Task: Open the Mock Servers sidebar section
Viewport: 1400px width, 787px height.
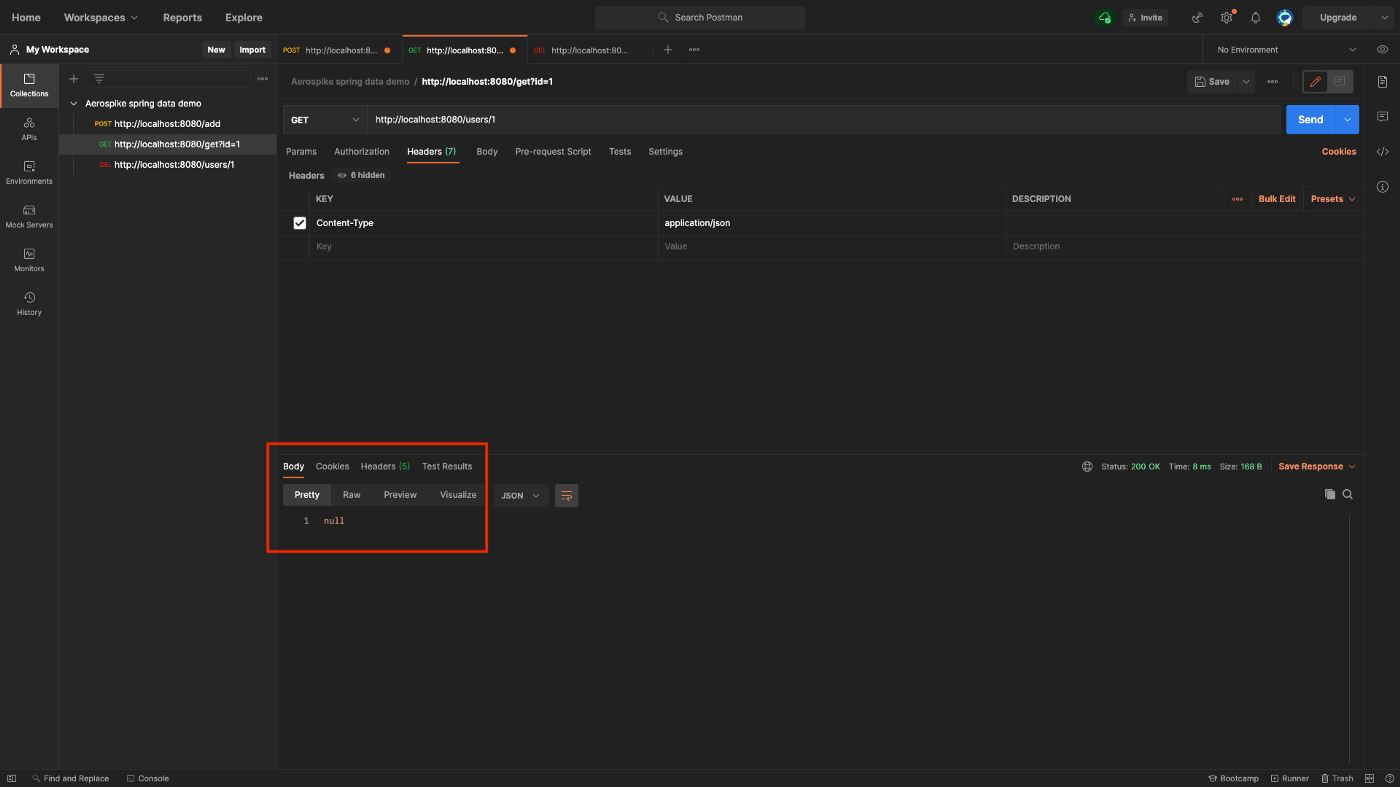Action: point(29,217)
